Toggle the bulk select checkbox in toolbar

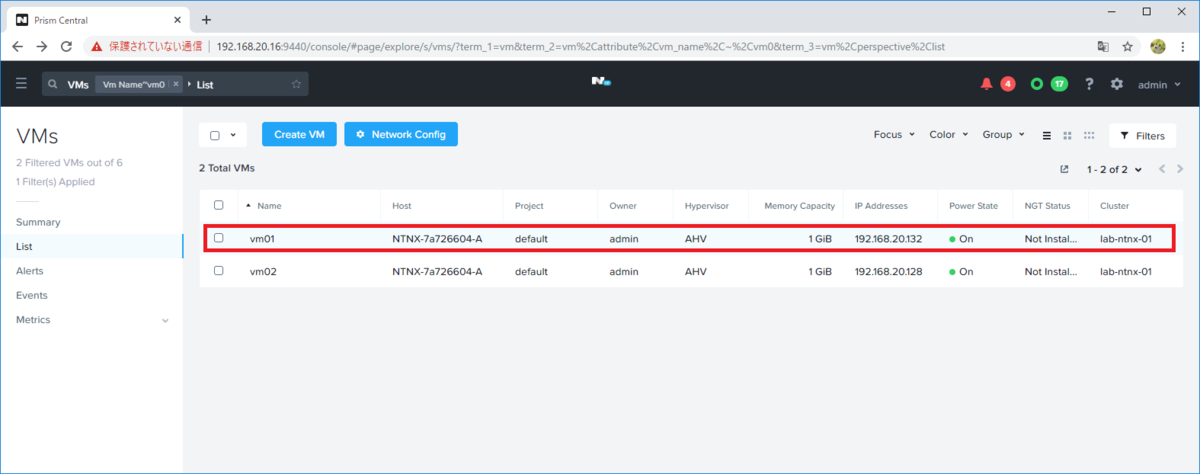[215, 135]
